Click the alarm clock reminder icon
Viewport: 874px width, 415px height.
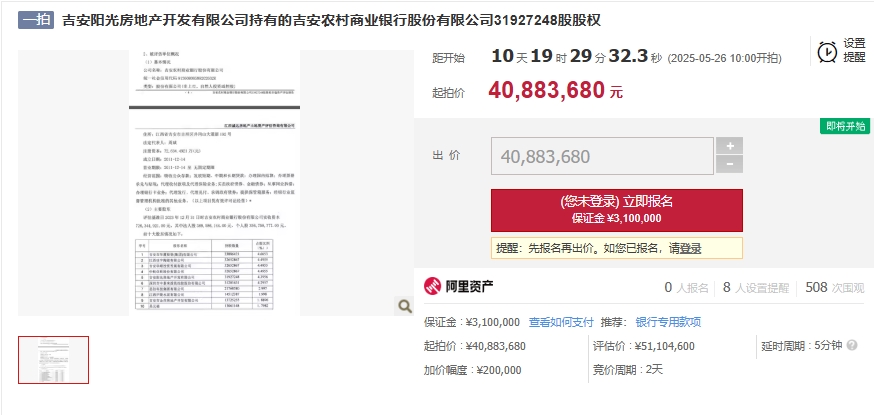[827, 52]
